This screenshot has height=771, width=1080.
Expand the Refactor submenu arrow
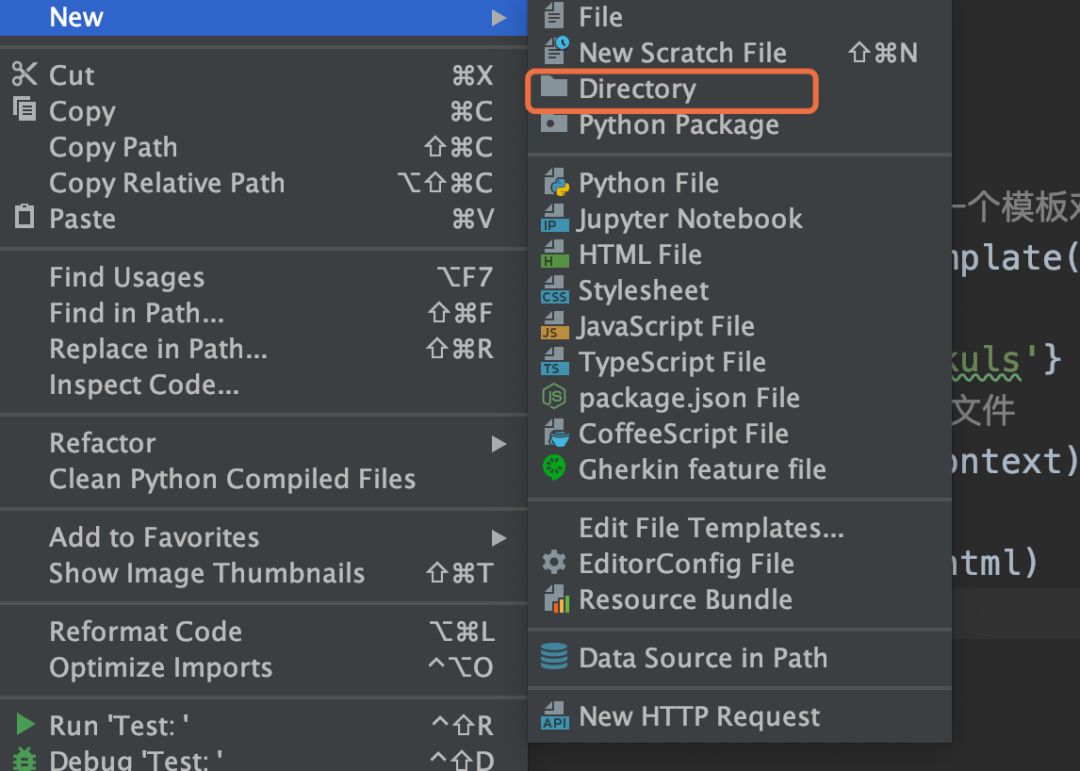(x=498, y=444)
